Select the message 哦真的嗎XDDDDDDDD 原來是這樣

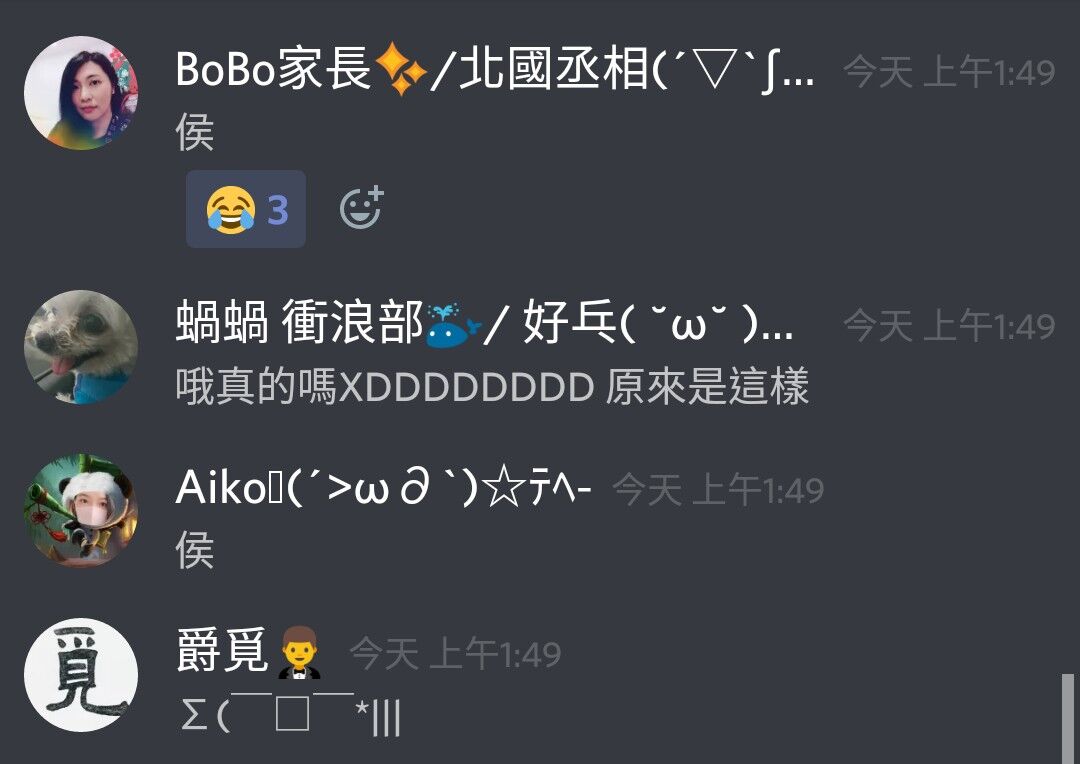pos(492,386)
